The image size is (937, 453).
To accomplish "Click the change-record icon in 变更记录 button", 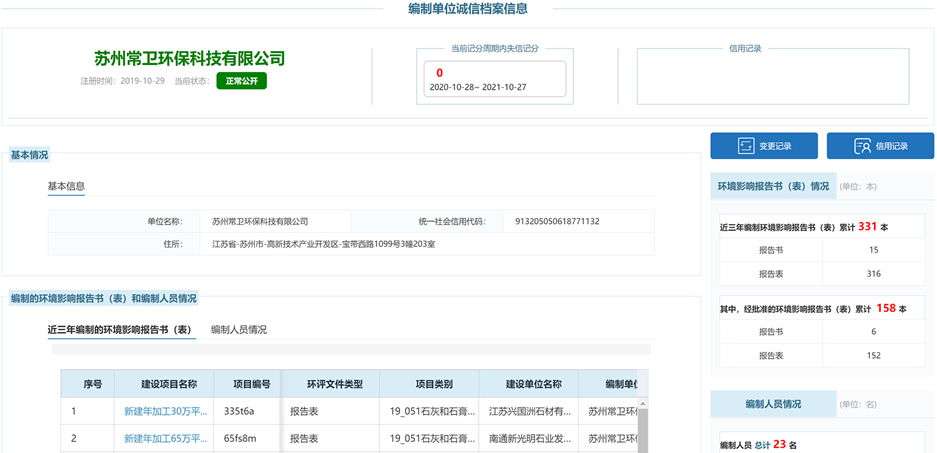I will 746,146.
